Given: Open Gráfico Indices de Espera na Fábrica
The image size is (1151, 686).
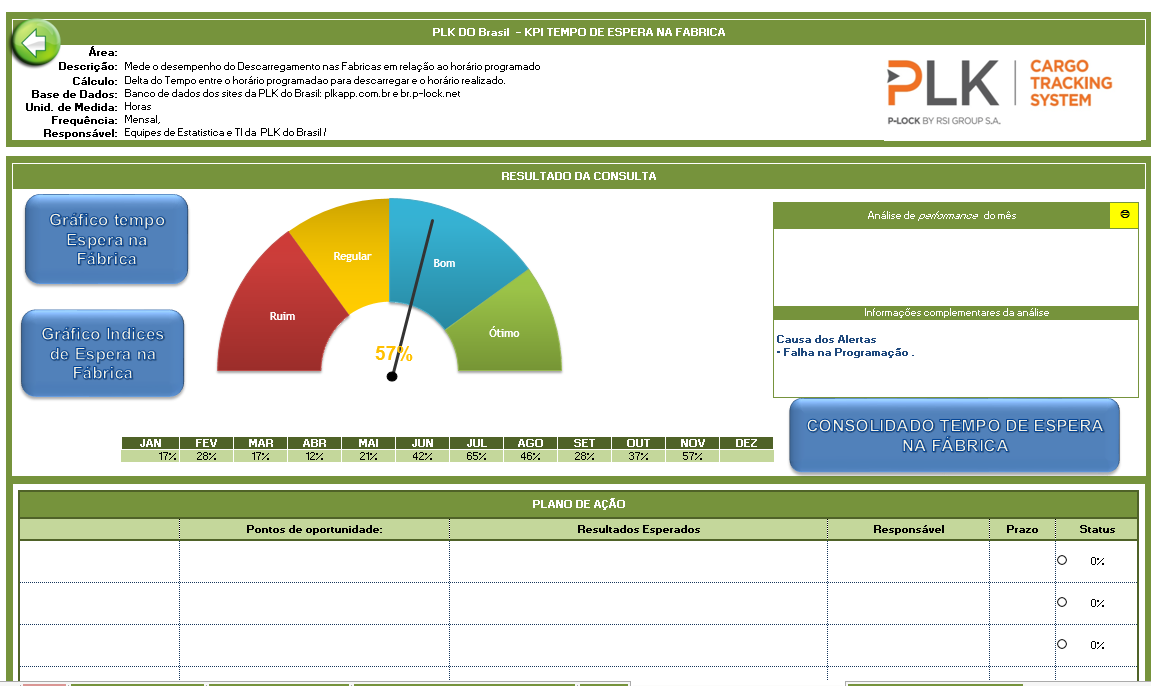Looking at the screenshot, I should (103, 353).
